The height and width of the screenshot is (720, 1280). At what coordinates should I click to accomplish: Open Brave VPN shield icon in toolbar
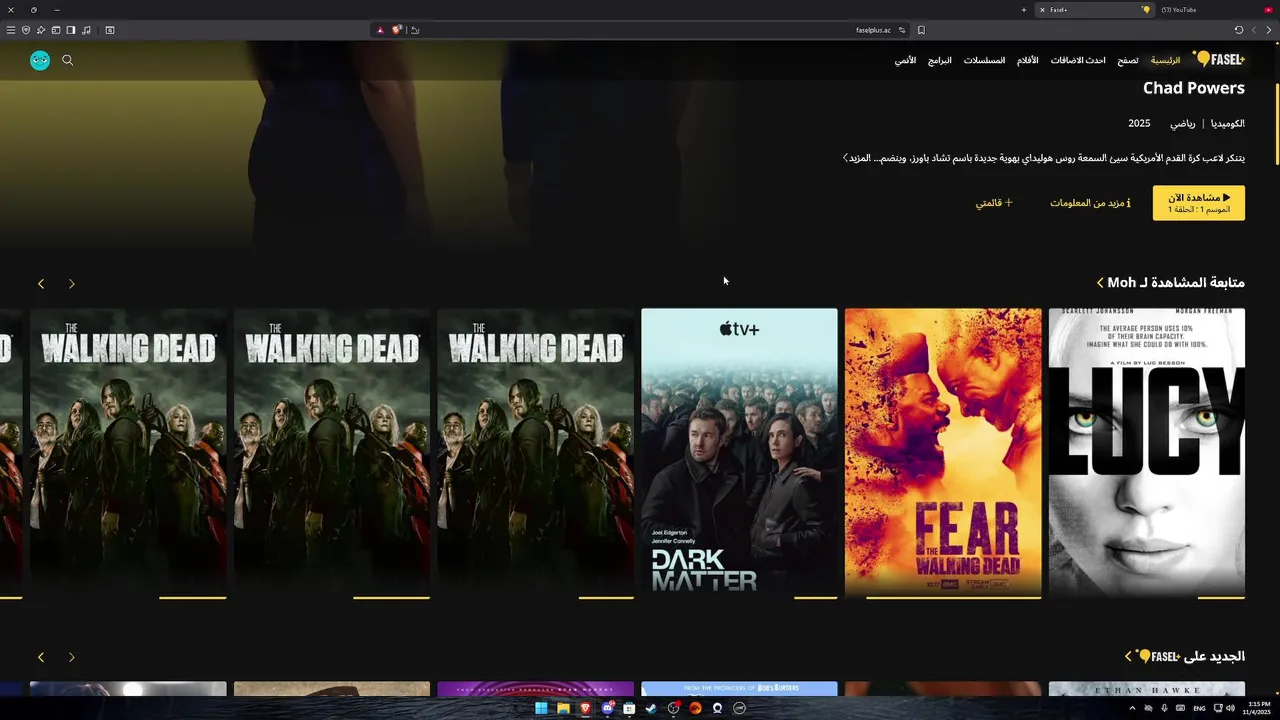coord(26,30)
